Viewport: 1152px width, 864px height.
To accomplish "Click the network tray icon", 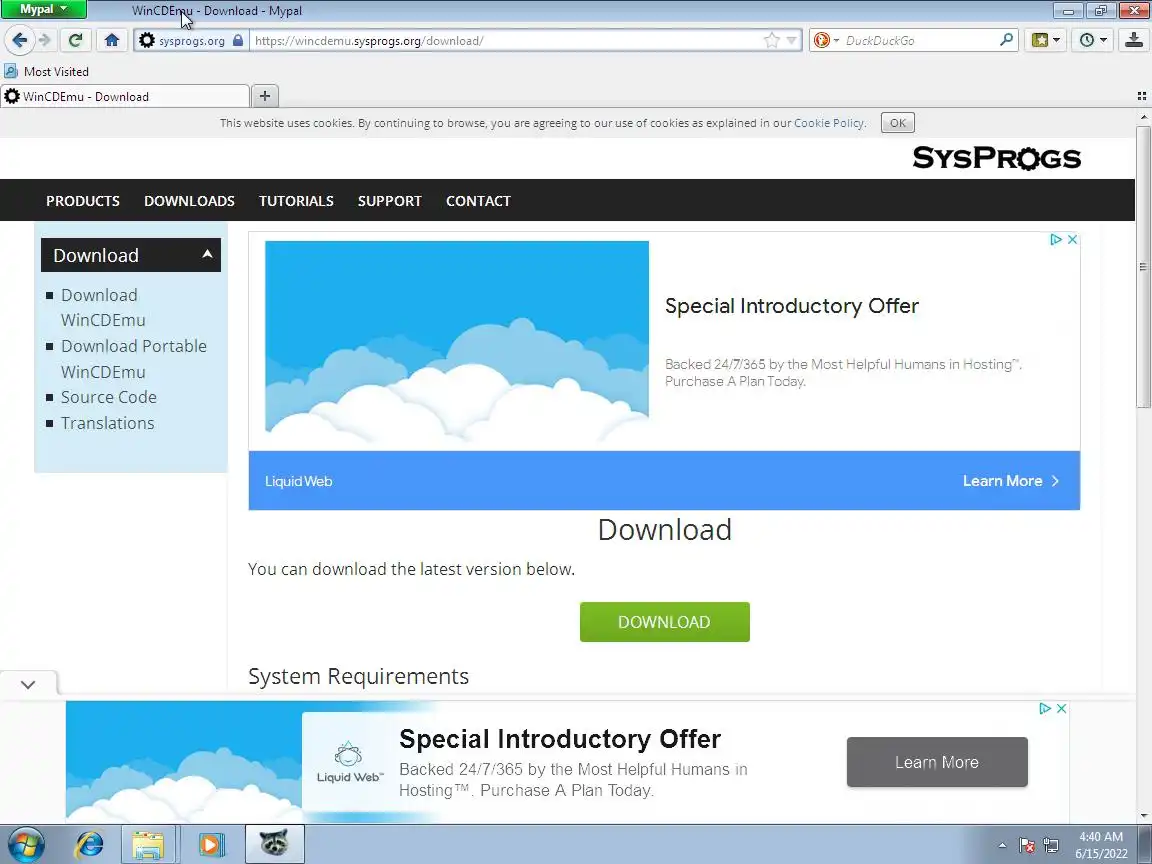I will (x=1051, y=846).
